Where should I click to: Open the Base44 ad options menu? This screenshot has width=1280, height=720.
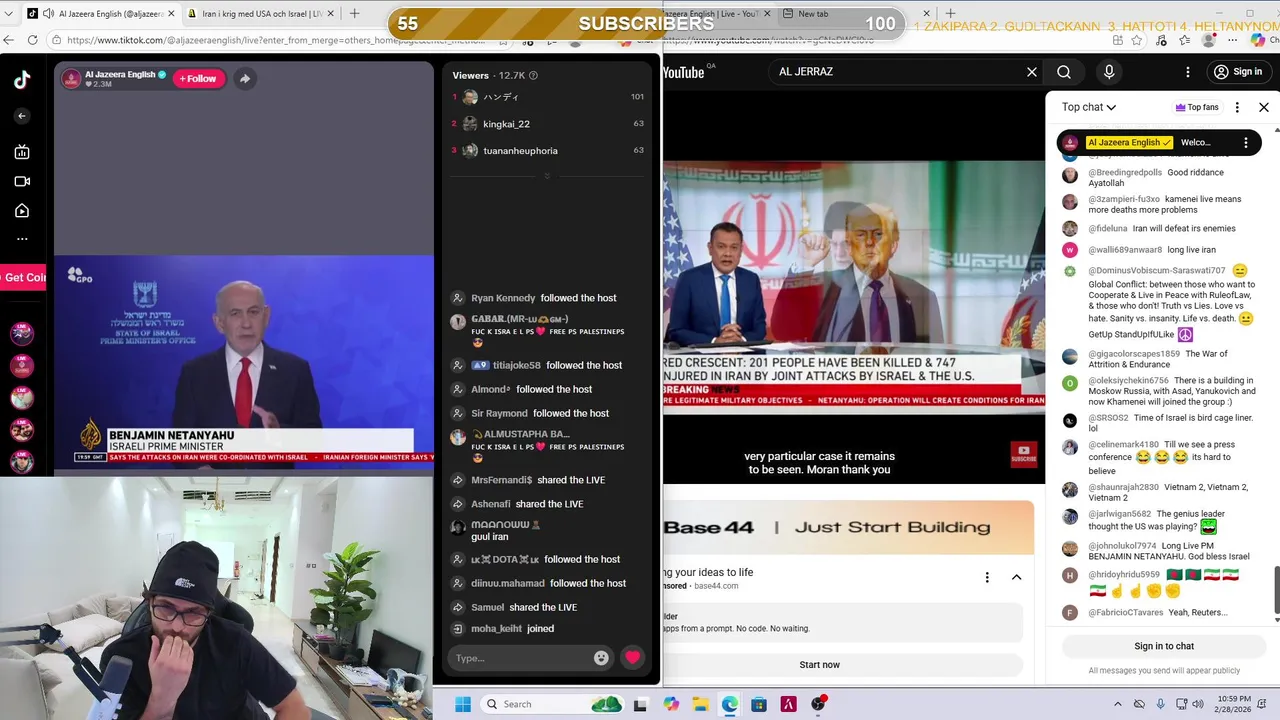(x=987, y=577)
